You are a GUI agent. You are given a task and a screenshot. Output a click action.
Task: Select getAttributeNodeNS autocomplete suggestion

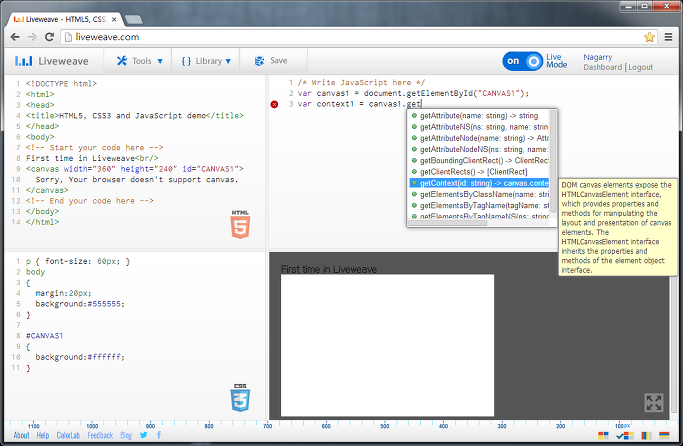click(x=479, y=149)
